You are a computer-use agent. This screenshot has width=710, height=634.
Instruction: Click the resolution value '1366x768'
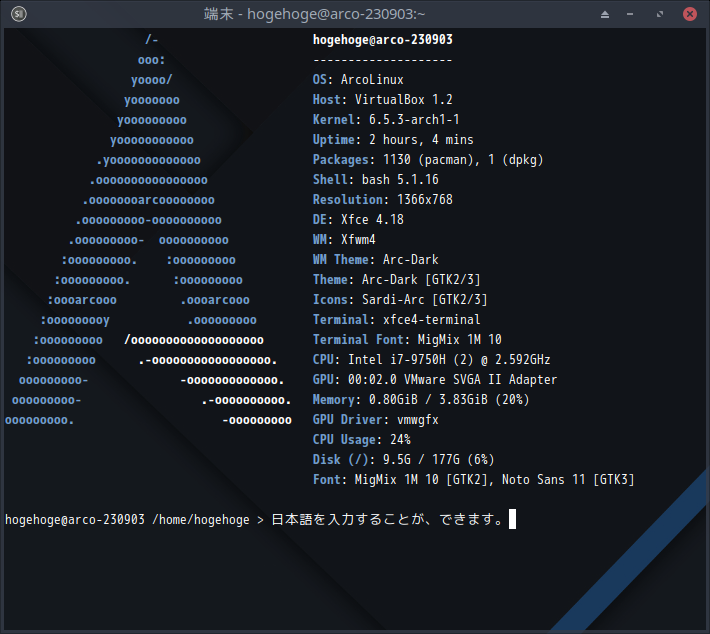point(424,199)
